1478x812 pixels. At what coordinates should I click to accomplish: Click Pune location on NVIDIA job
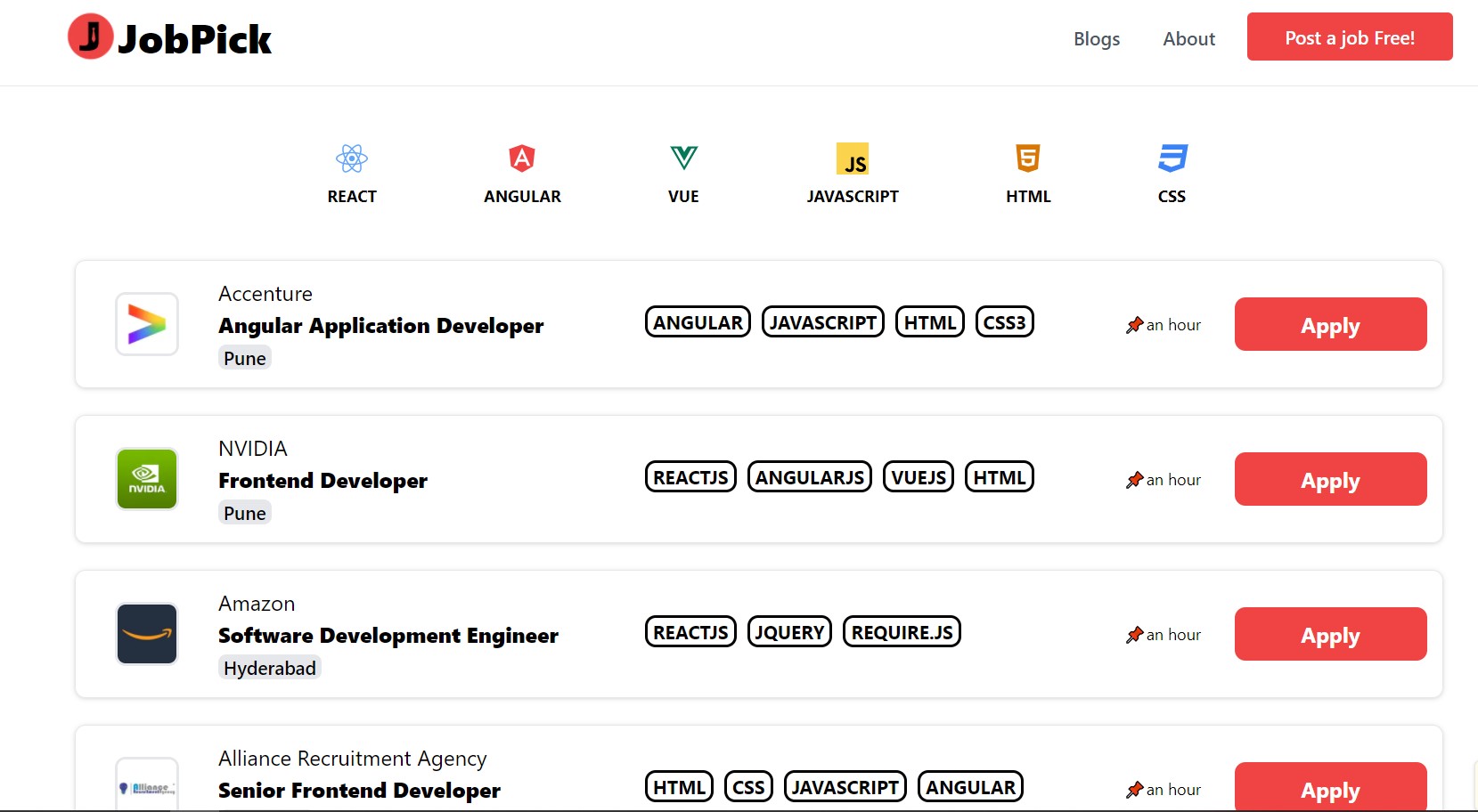(x=245, y=513)
